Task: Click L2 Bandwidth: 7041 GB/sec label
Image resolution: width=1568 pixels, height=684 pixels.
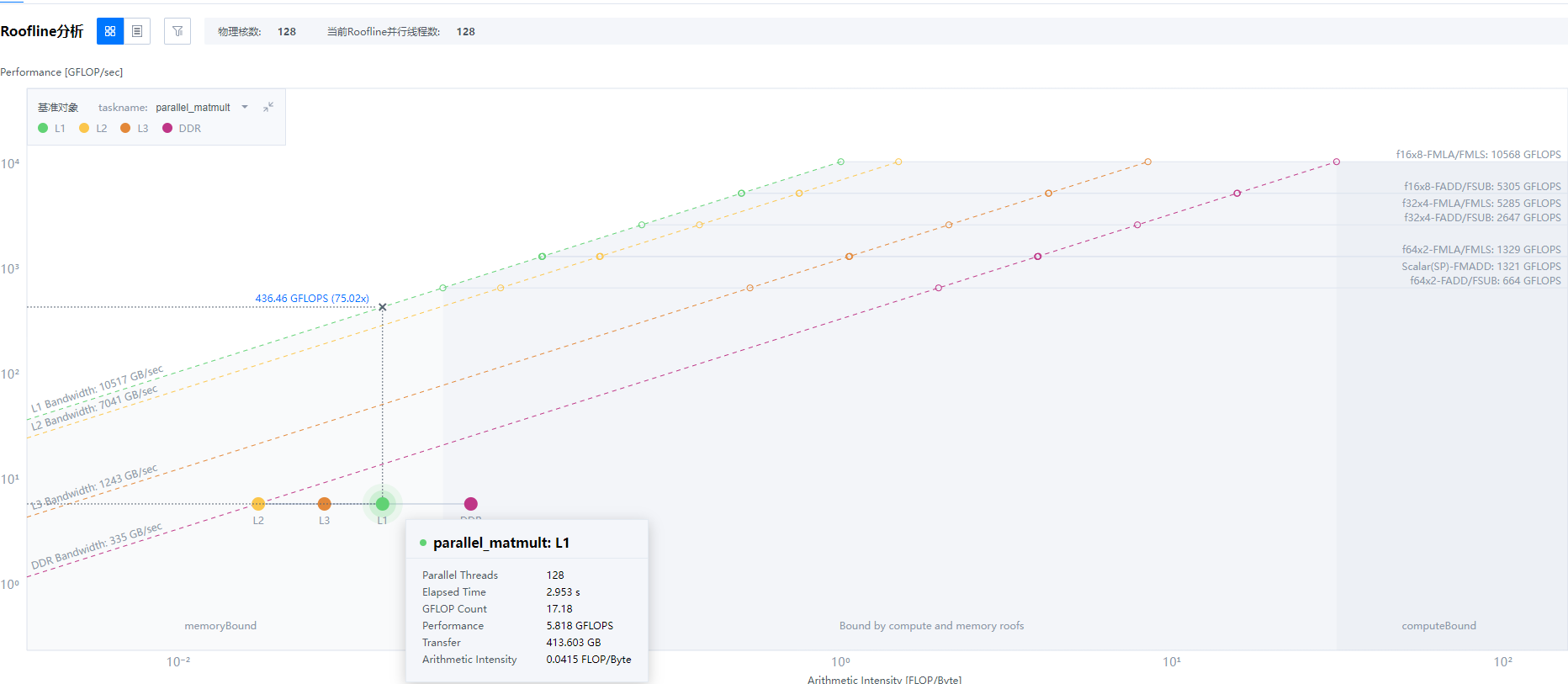Action: [x=94, y=408]
